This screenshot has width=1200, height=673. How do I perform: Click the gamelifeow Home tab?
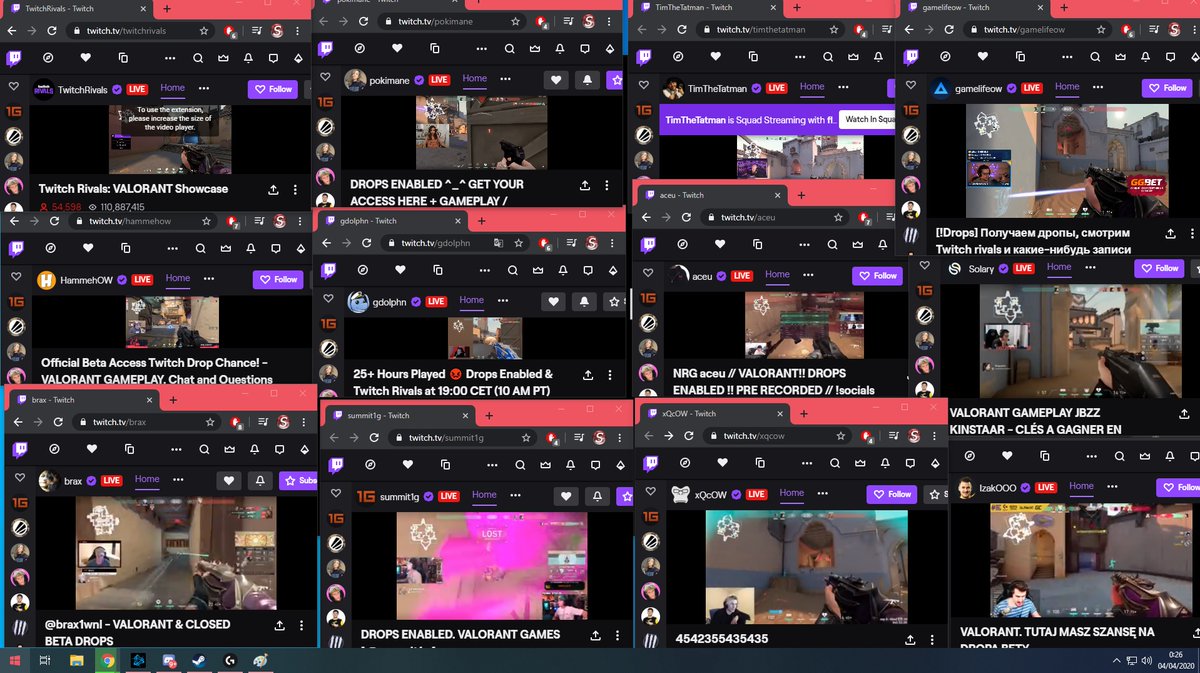[1067, 87]
